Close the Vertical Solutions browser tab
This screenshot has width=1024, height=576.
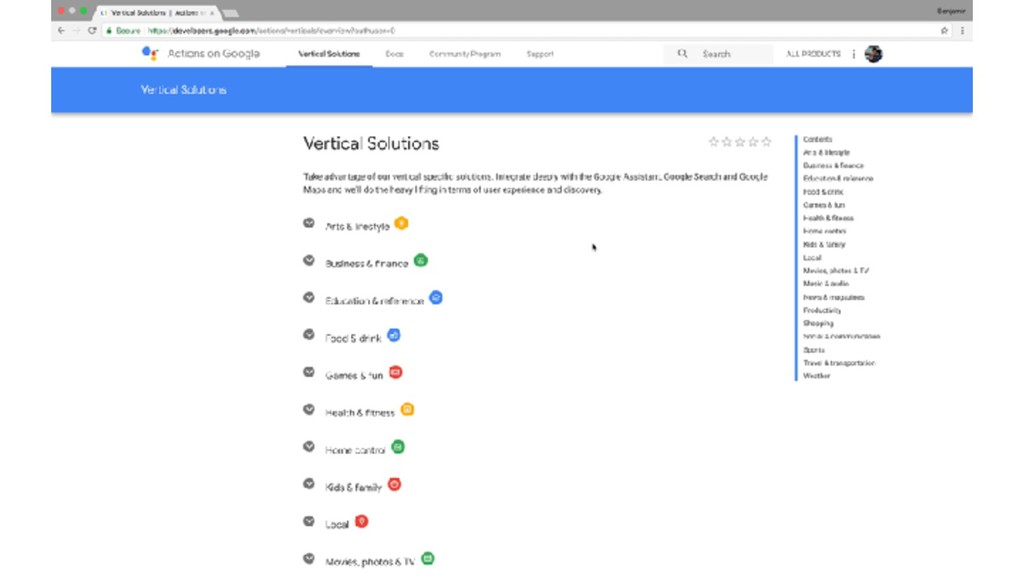(212, 13)
